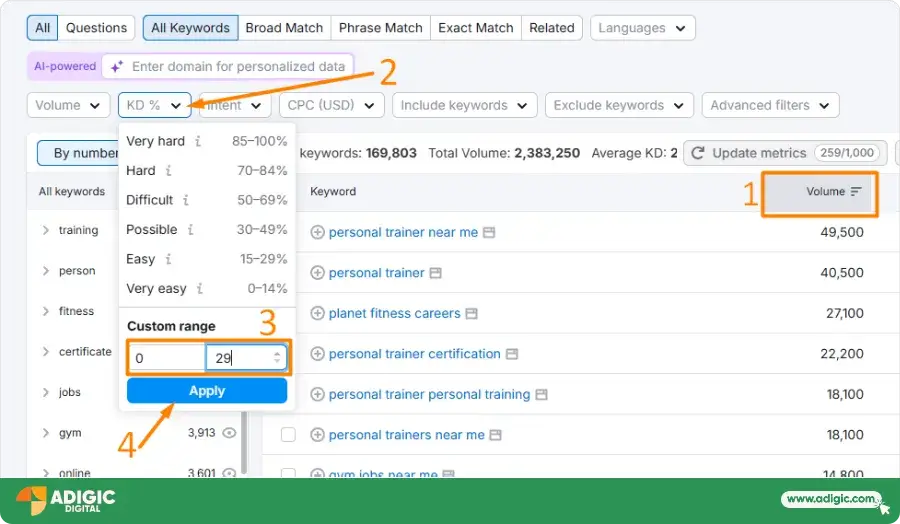Choose the Possible 30-49% option
Viewport: 900px width, 524px height.
click(x=207, y=230)
